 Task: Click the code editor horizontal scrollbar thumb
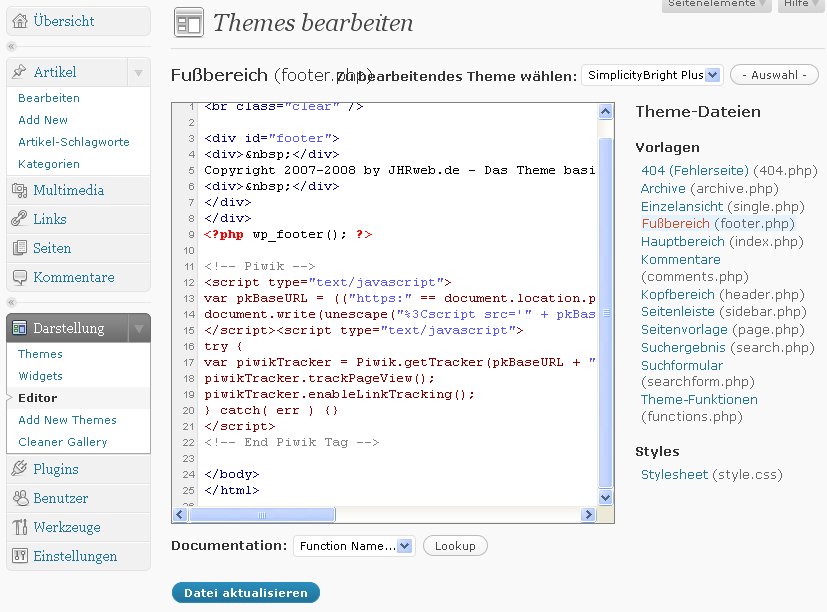click(x=262, y=514)
